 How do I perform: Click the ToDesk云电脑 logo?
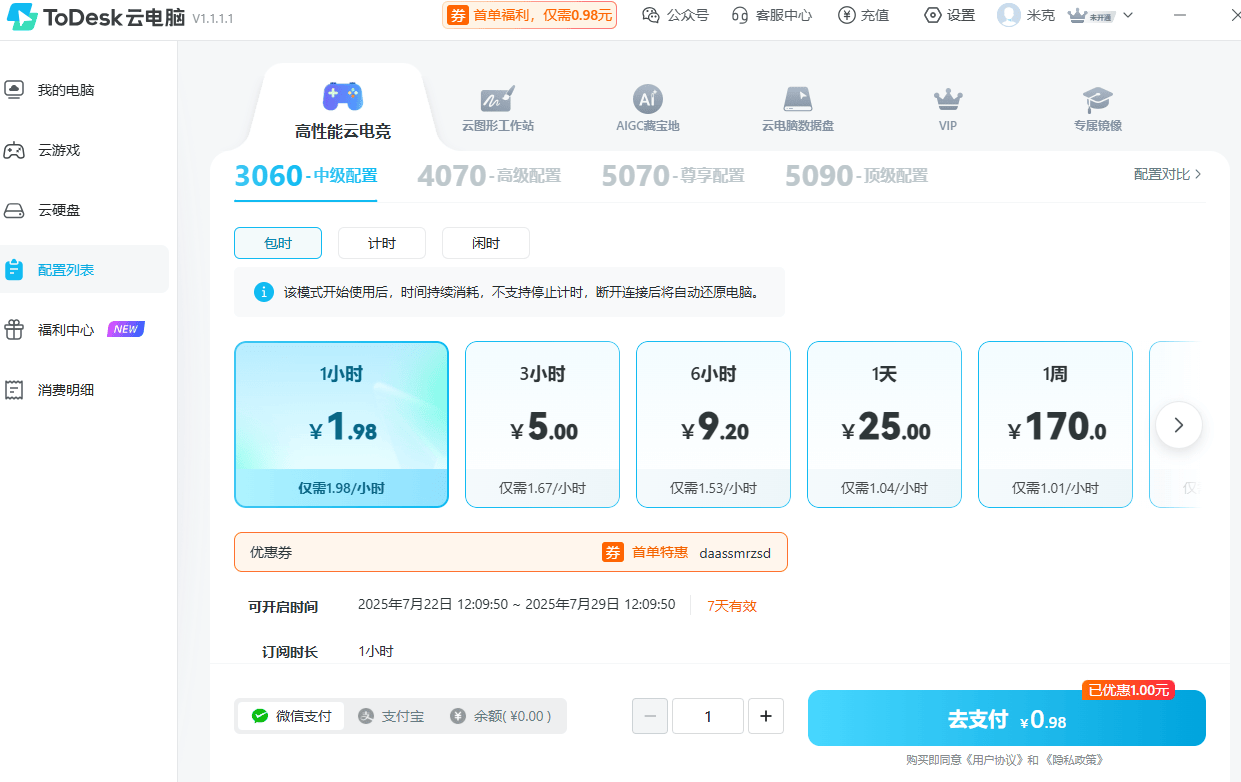click(x=96, y=17)
